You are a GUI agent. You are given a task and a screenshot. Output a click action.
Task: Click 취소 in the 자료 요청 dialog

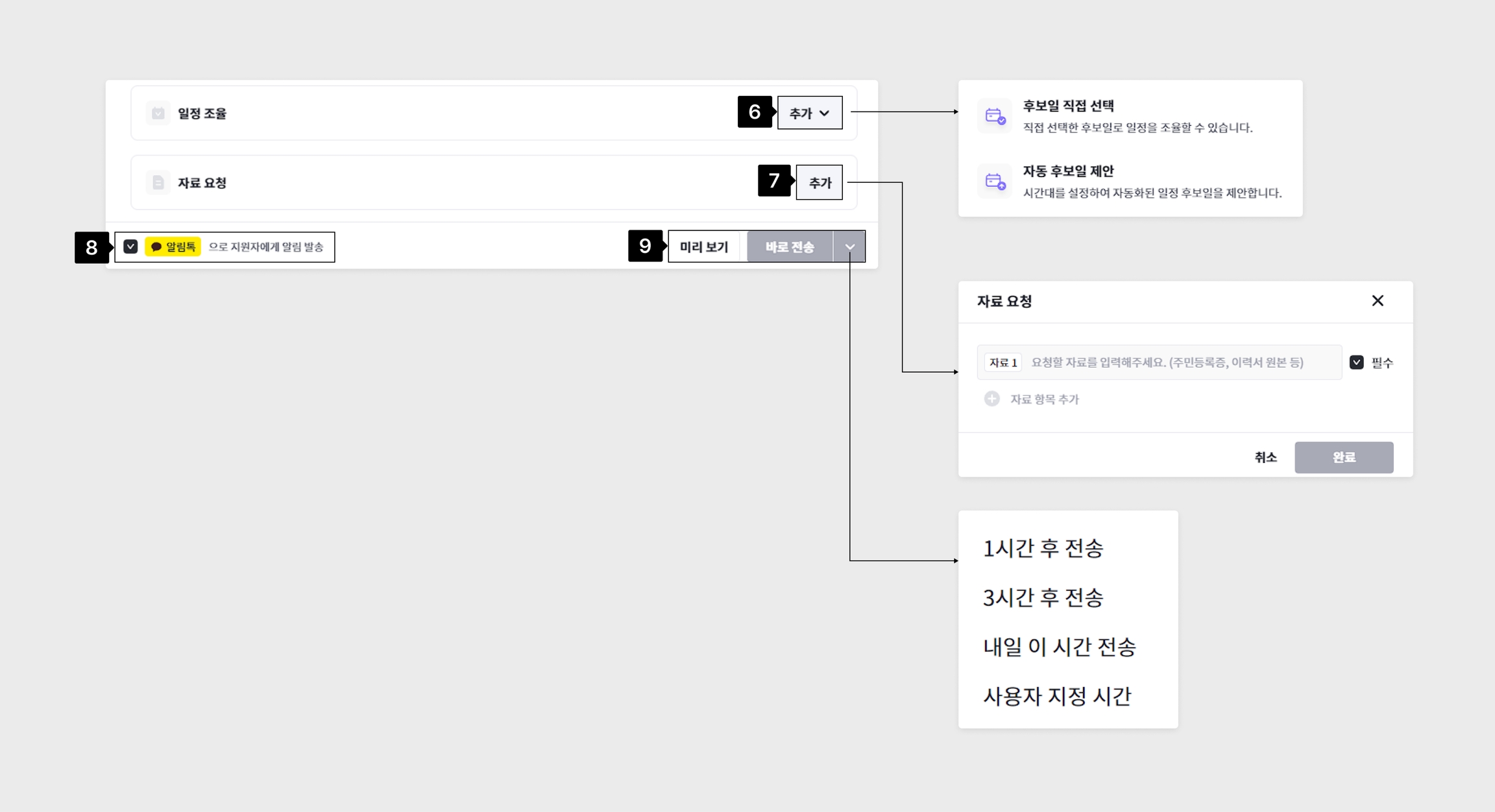[1265, 458]
